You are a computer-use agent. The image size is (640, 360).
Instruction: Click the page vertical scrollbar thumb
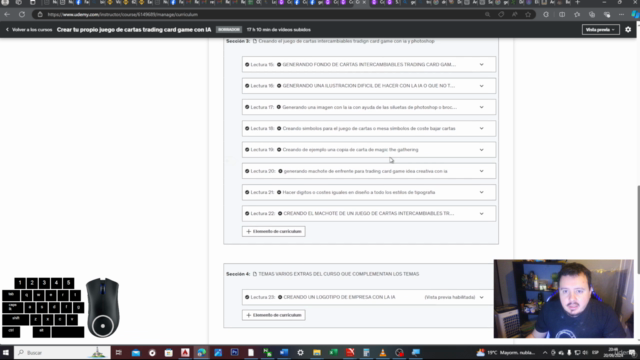pyautogui.click(x=638, y=230)
